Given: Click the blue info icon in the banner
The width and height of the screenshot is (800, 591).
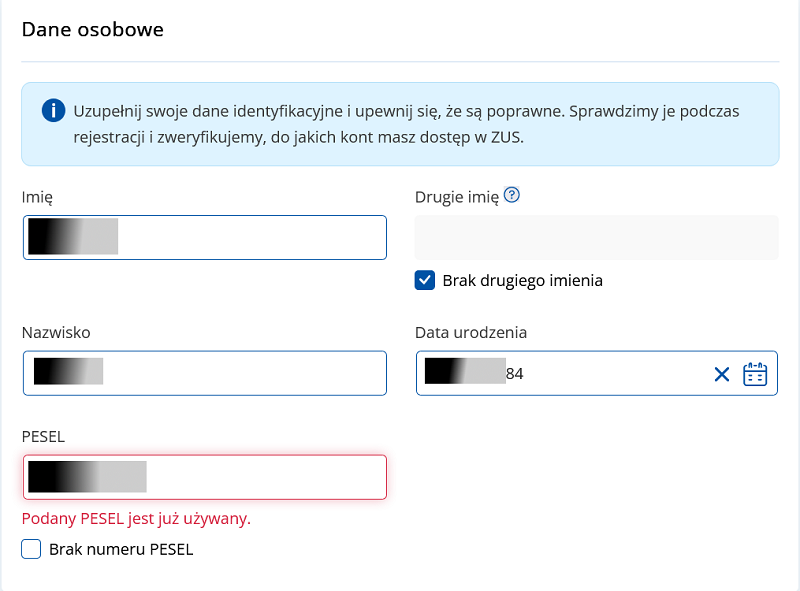Looking at the screenshot, I should coord(53,110).
